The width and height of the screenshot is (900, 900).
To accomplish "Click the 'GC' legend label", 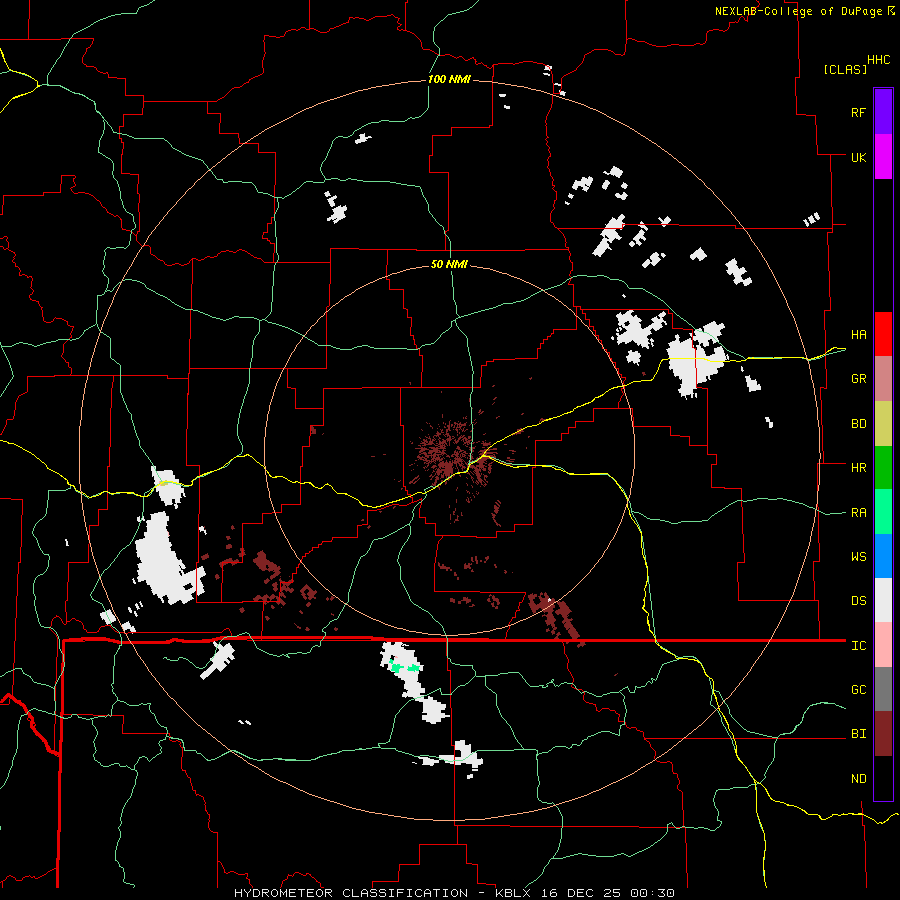I will [x=858, y=690].
